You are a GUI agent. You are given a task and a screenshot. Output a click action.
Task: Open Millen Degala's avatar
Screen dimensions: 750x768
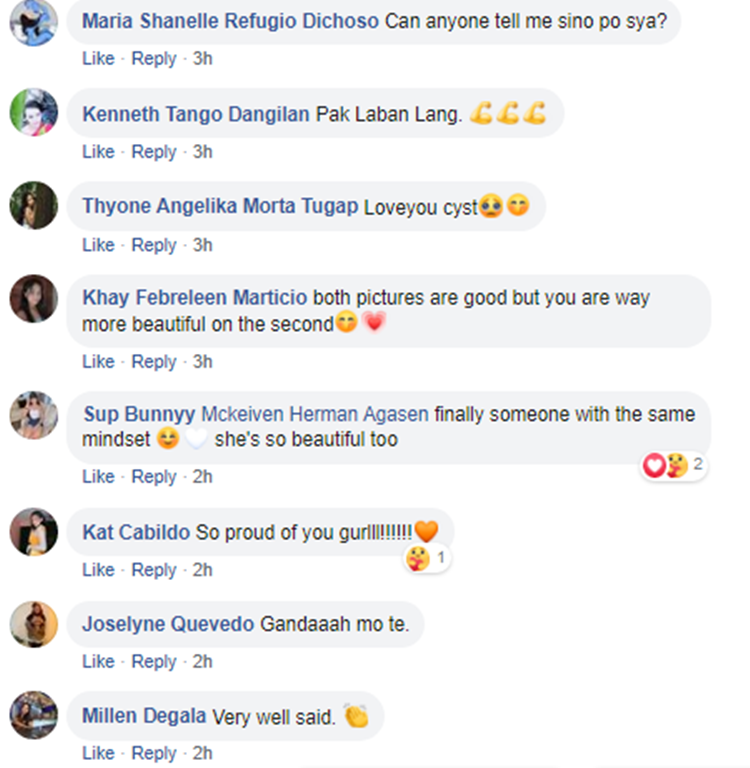pos(34,716)
